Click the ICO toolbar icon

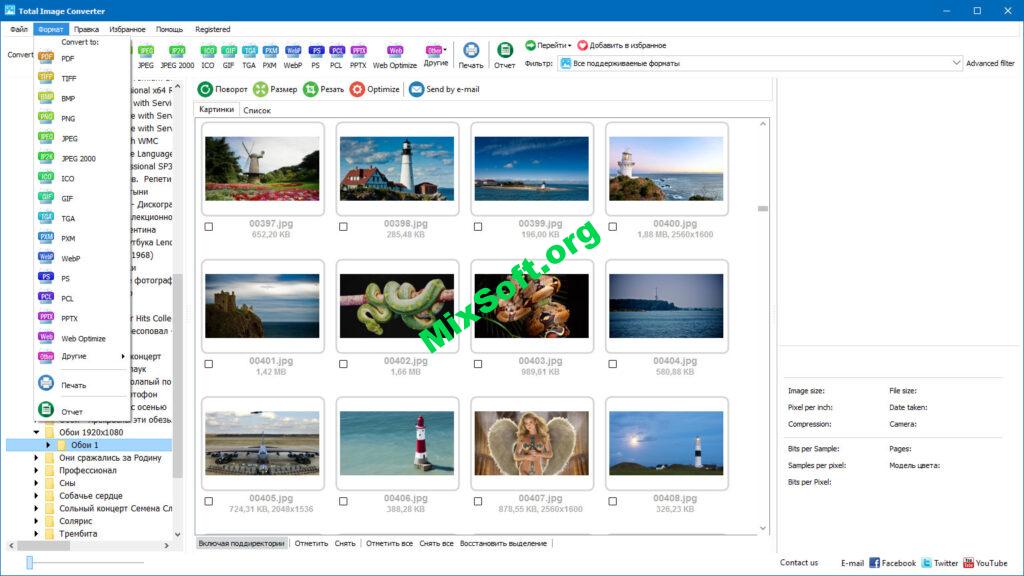click(208, 57)
